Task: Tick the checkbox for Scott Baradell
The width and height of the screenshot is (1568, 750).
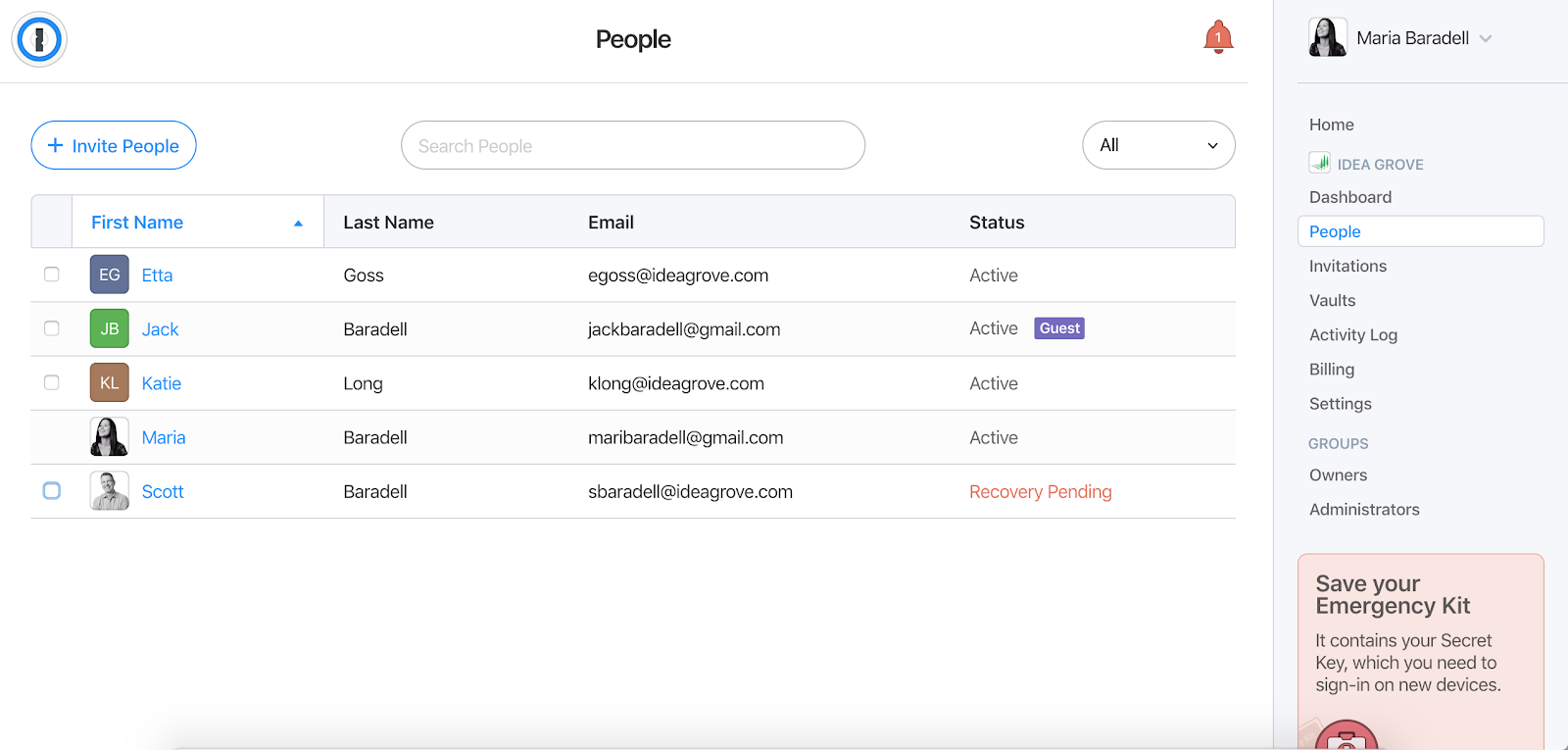Action: tap(52, 490)
